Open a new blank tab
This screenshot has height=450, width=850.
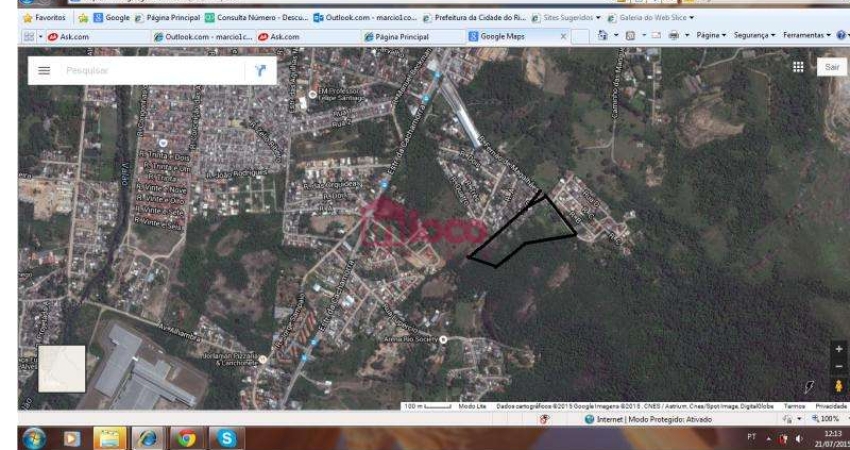[x=580, y=37]
